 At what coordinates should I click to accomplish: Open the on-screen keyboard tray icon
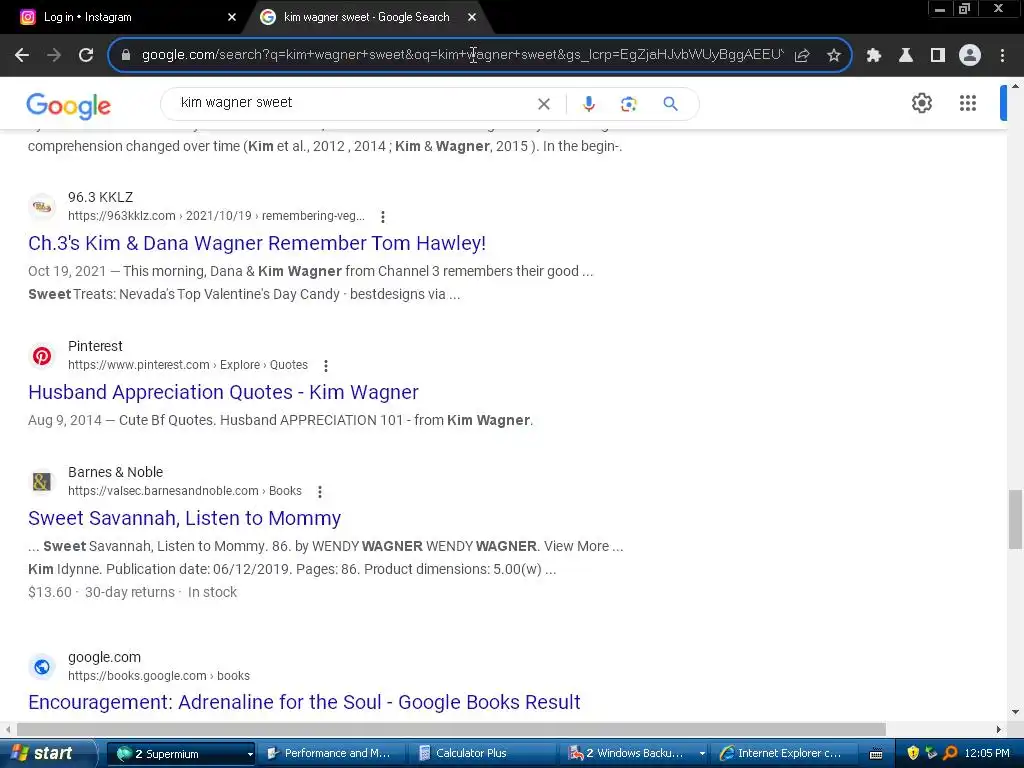point(876,754)
